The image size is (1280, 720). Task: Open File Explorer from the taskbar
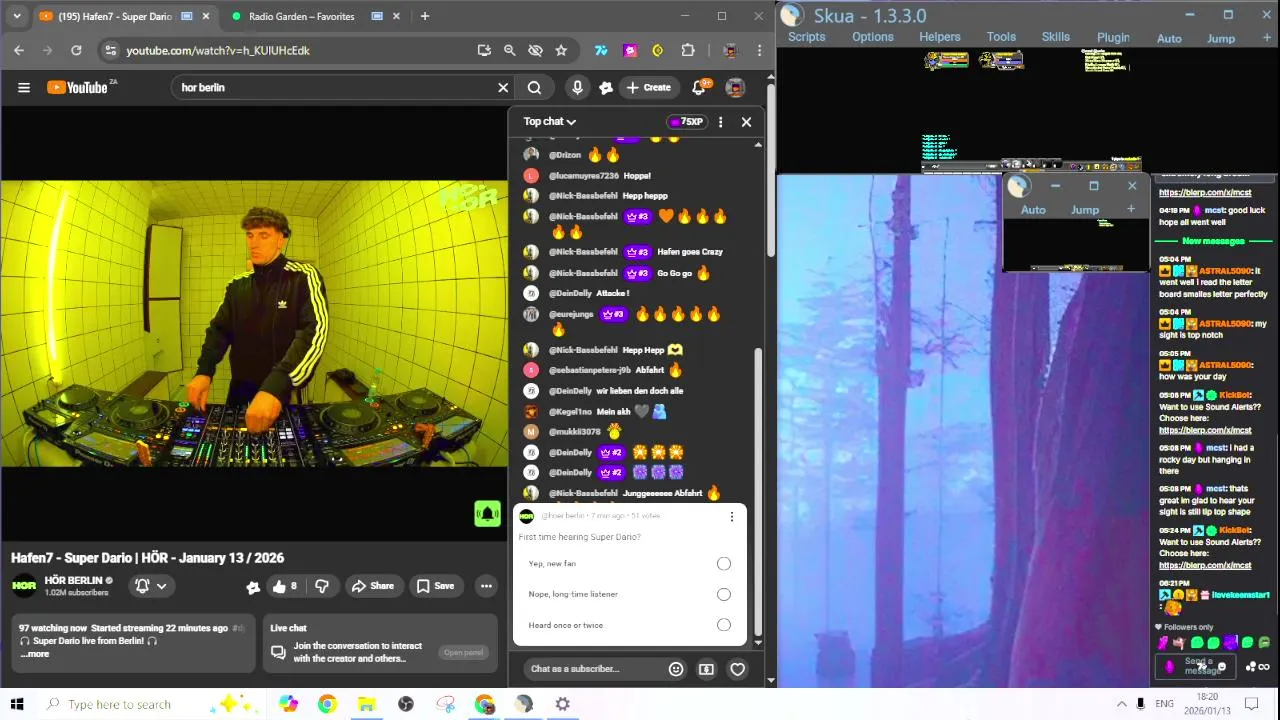[x=366, y=704]
